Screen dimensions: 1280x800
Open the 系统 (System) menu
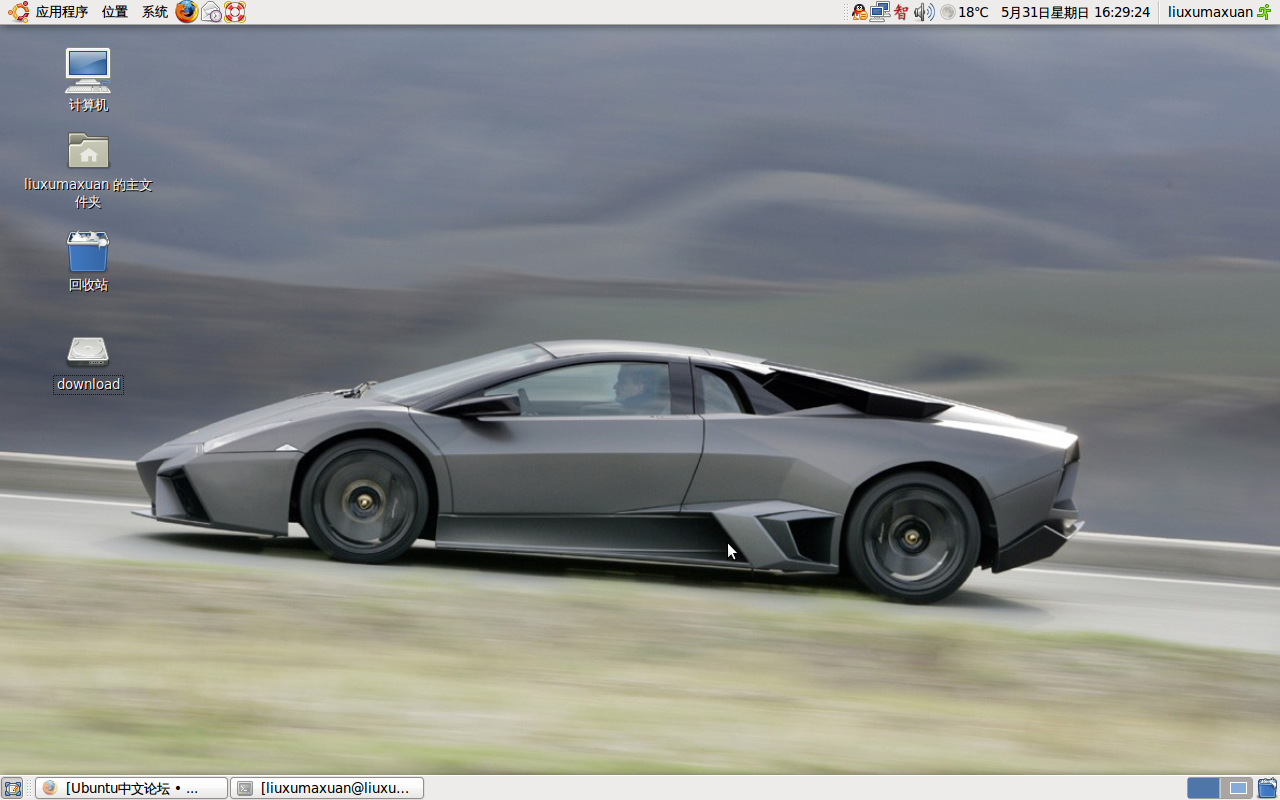pyautogui.click(x=155, y=12)
